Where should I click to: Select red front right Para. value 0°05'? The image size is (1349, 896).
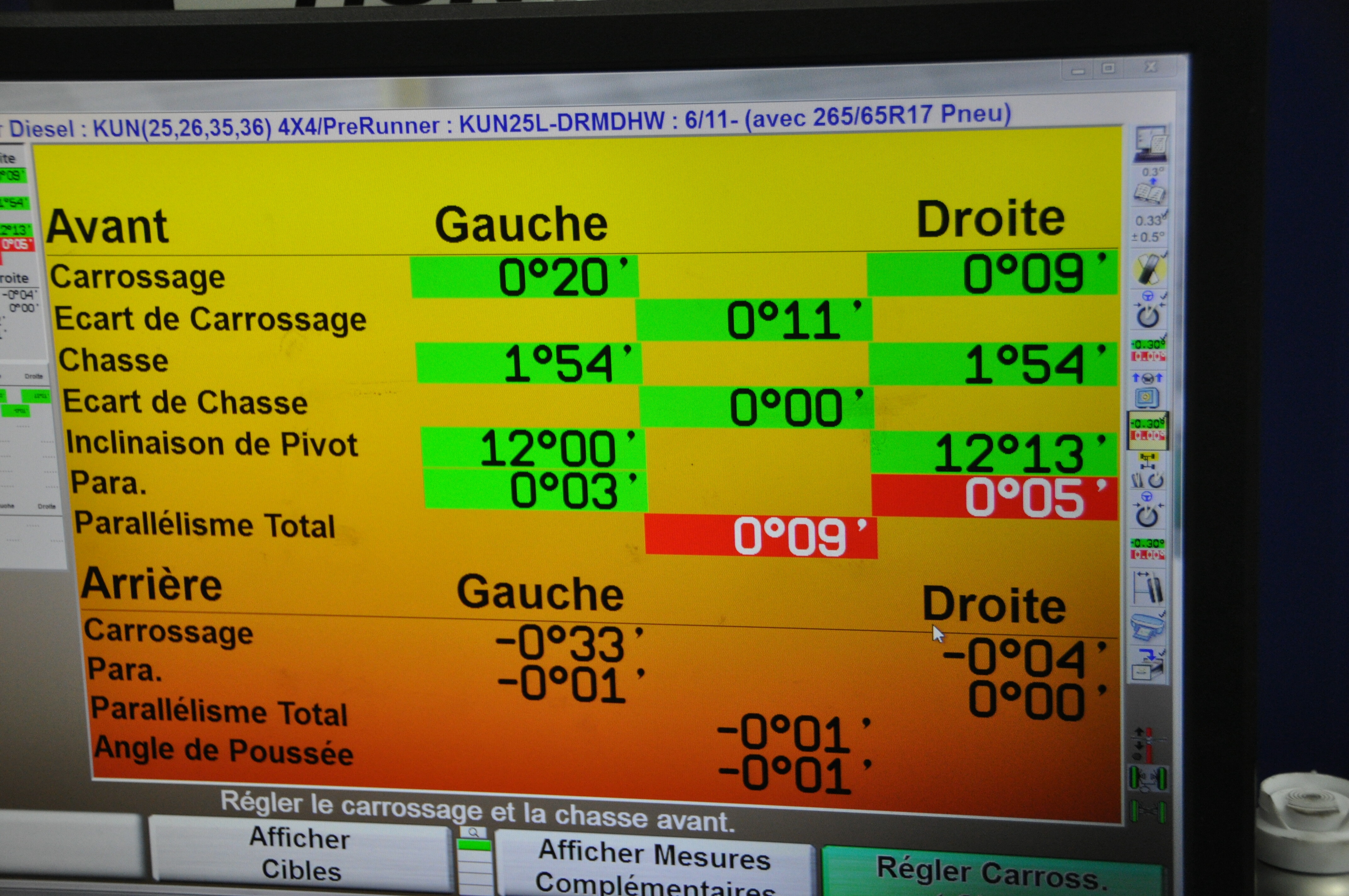995,497
